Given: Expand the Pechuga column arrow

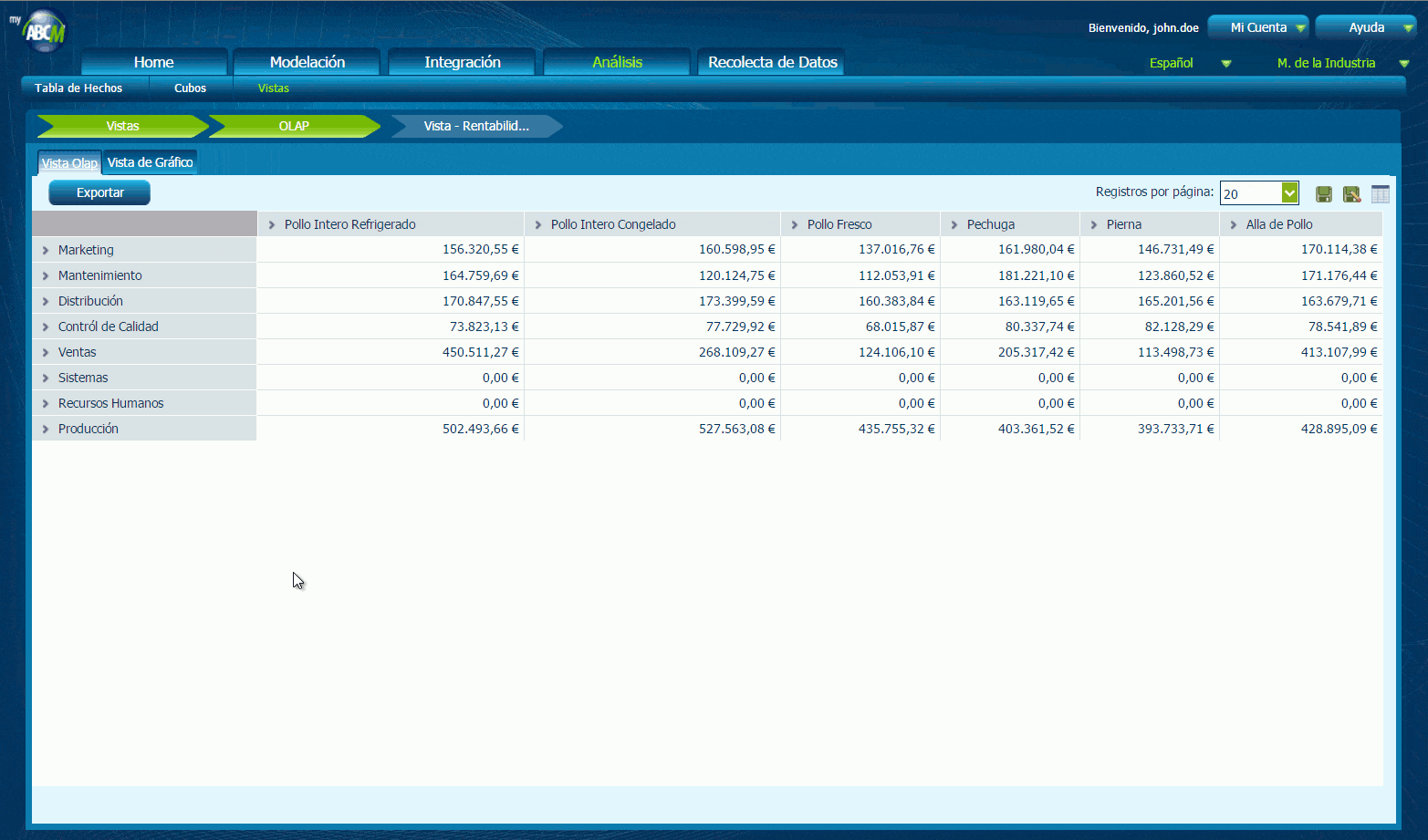Looking at the screenshot, I should click(954, 224).
